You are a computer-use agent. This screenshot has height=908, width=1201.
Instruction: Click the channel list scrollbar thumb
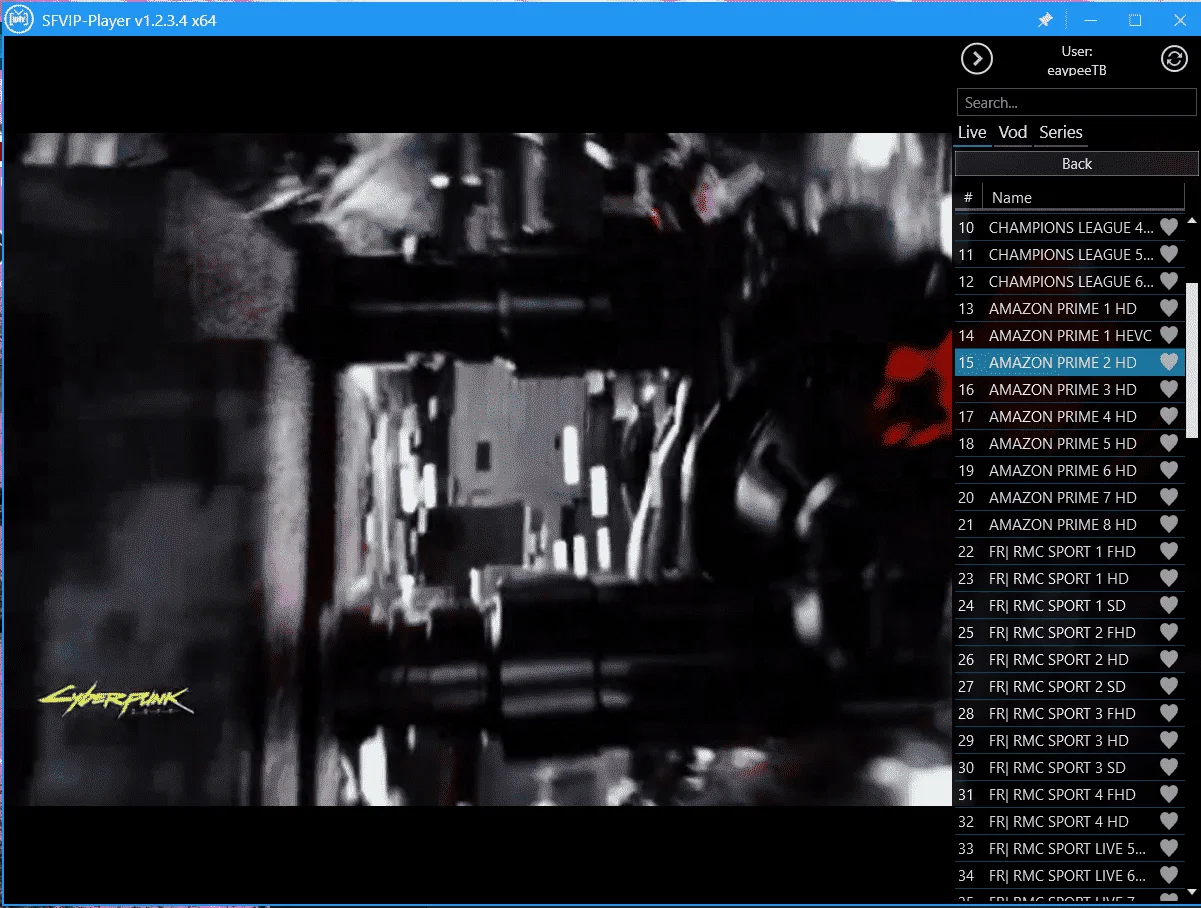1192,359
